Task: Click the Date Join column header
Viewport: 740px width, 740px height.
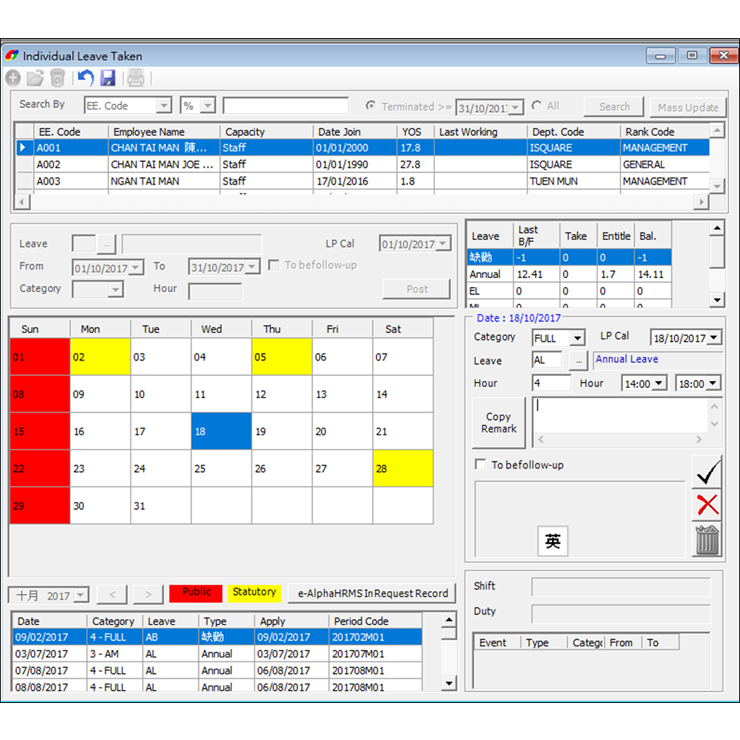Action: pyautogui.click(x=354, y=132)
